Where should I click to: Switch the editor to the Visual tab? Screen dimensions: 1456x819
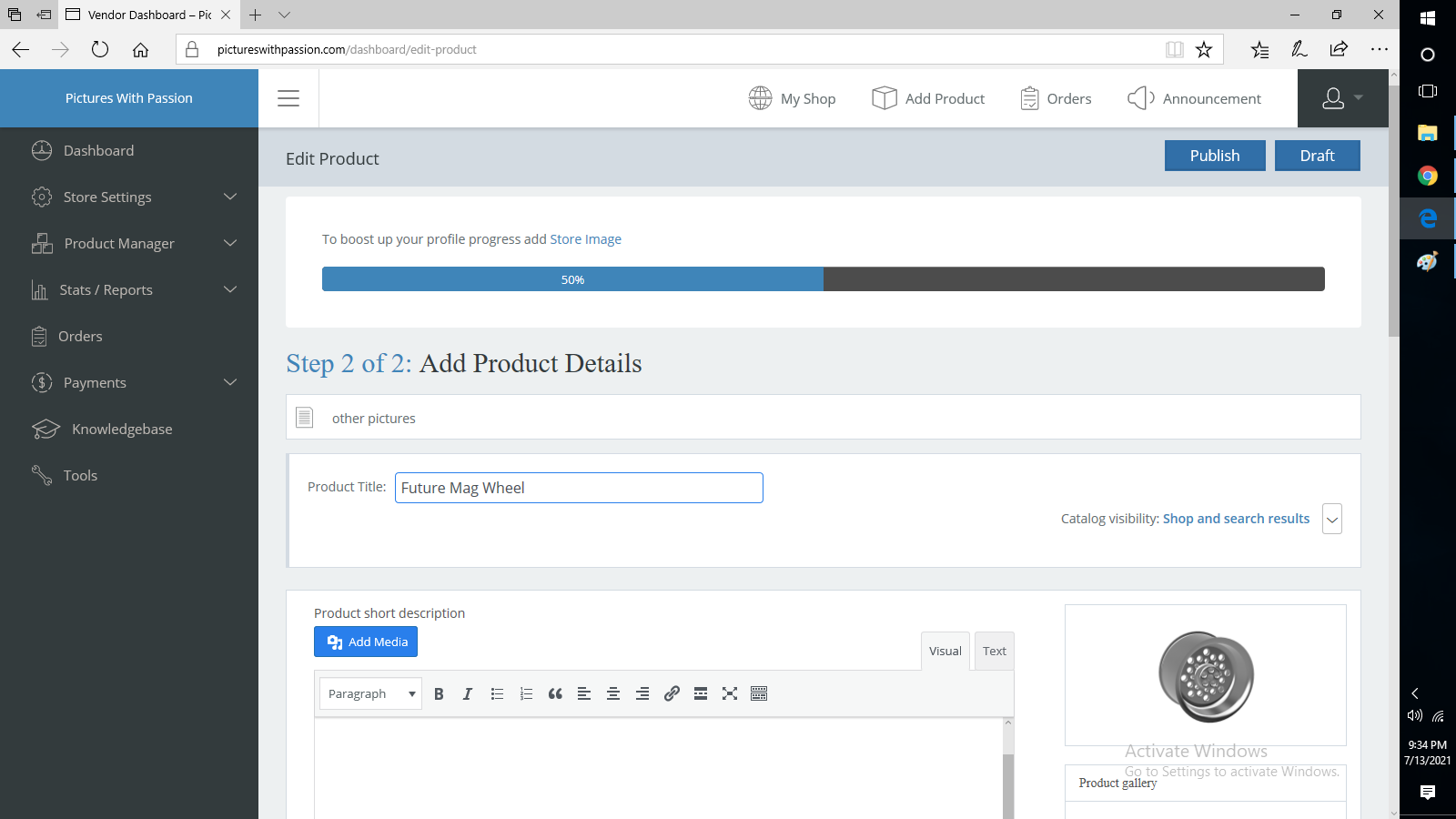click(945, 651)
